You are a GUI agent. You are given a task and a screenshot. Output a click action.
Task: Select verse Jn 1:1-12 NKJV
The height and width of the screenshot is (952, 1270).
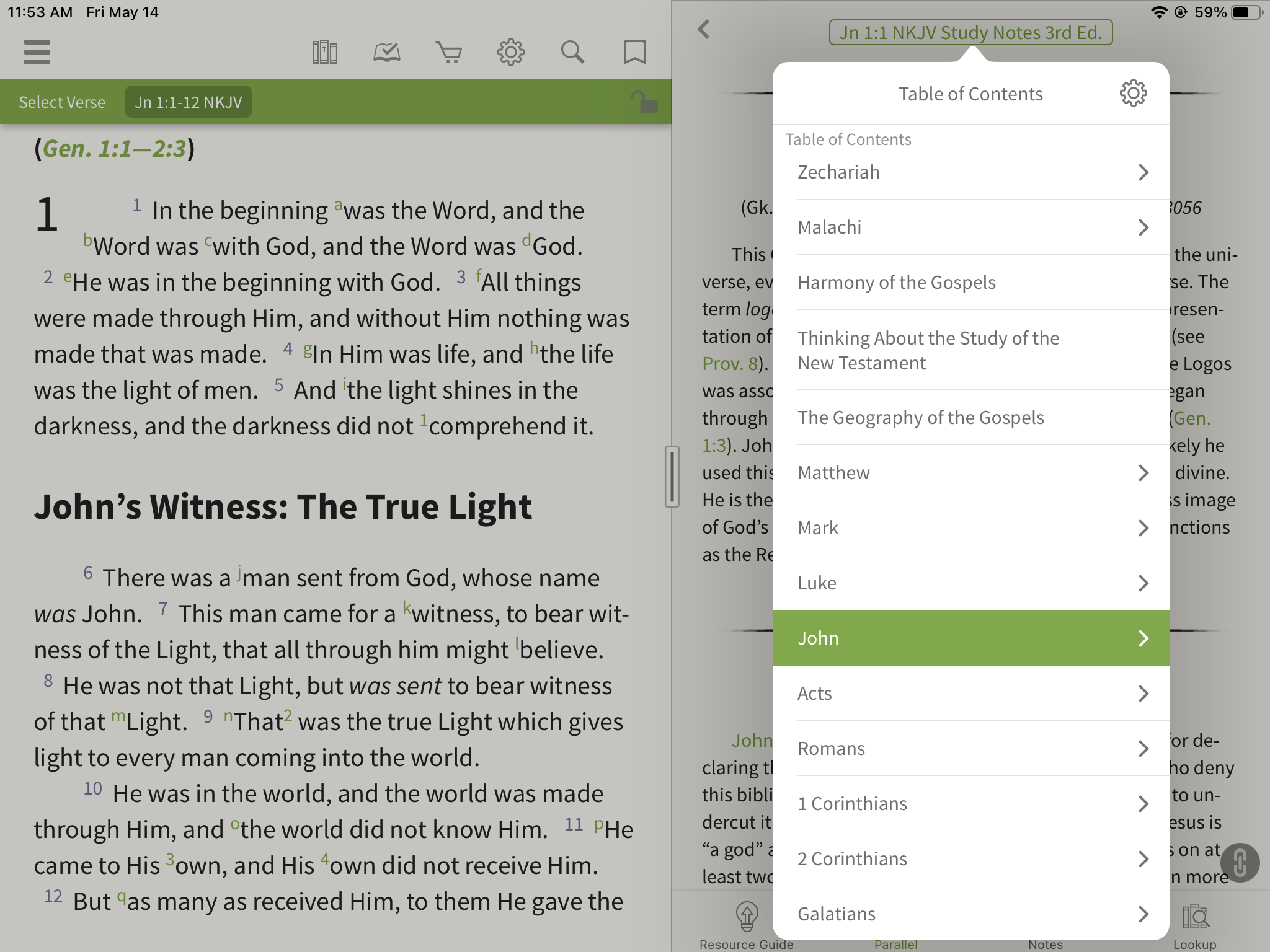(x=188, y=101)
